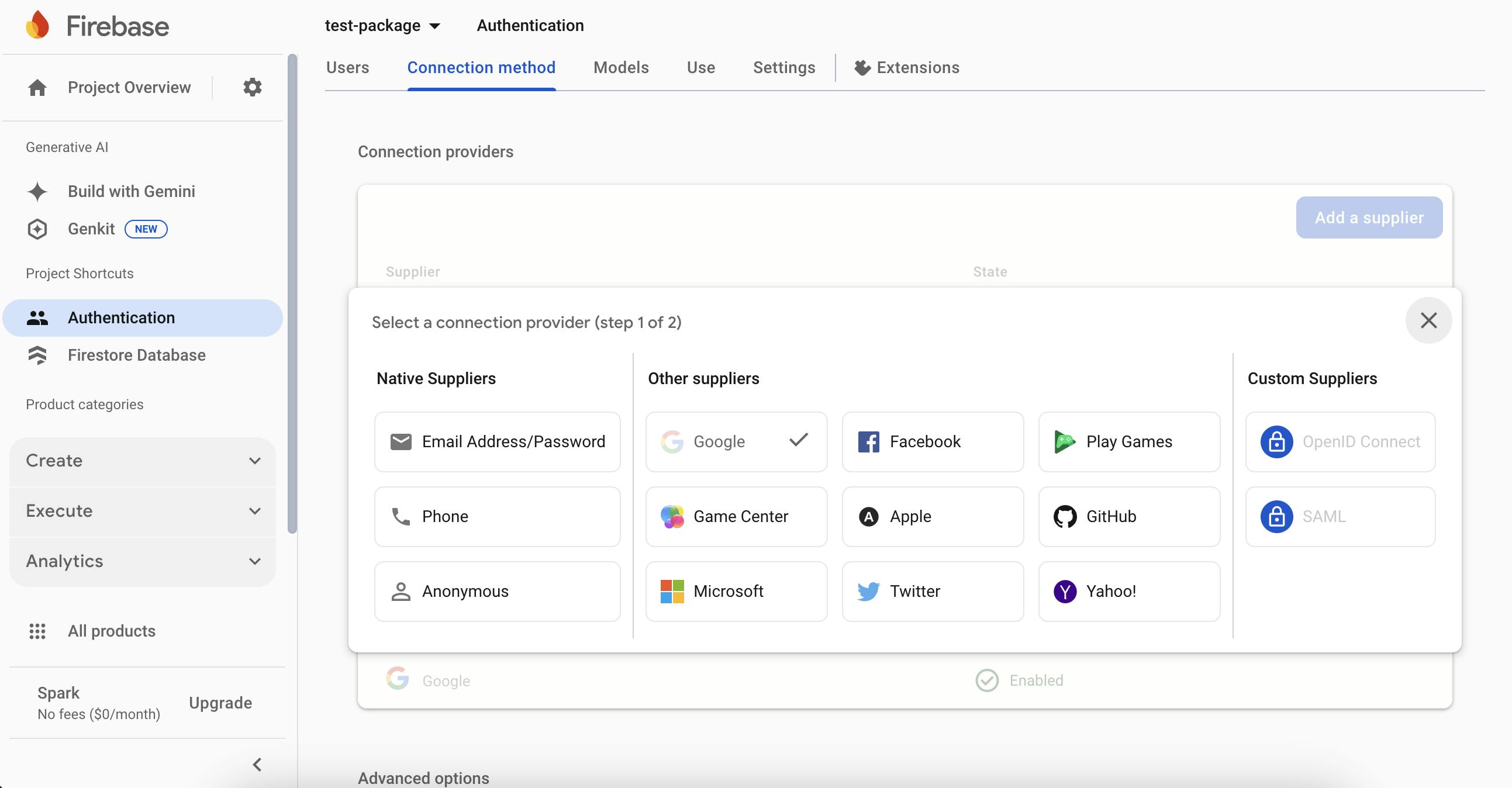Open the Project Overview link

click(129, 88)
